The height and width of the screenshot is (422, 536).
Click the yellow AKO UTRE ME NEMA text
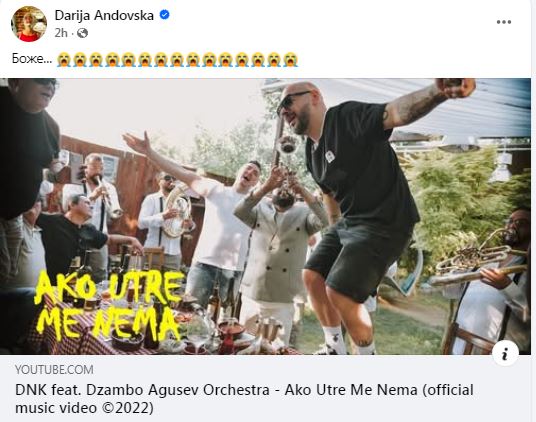(x=109, y=306)
